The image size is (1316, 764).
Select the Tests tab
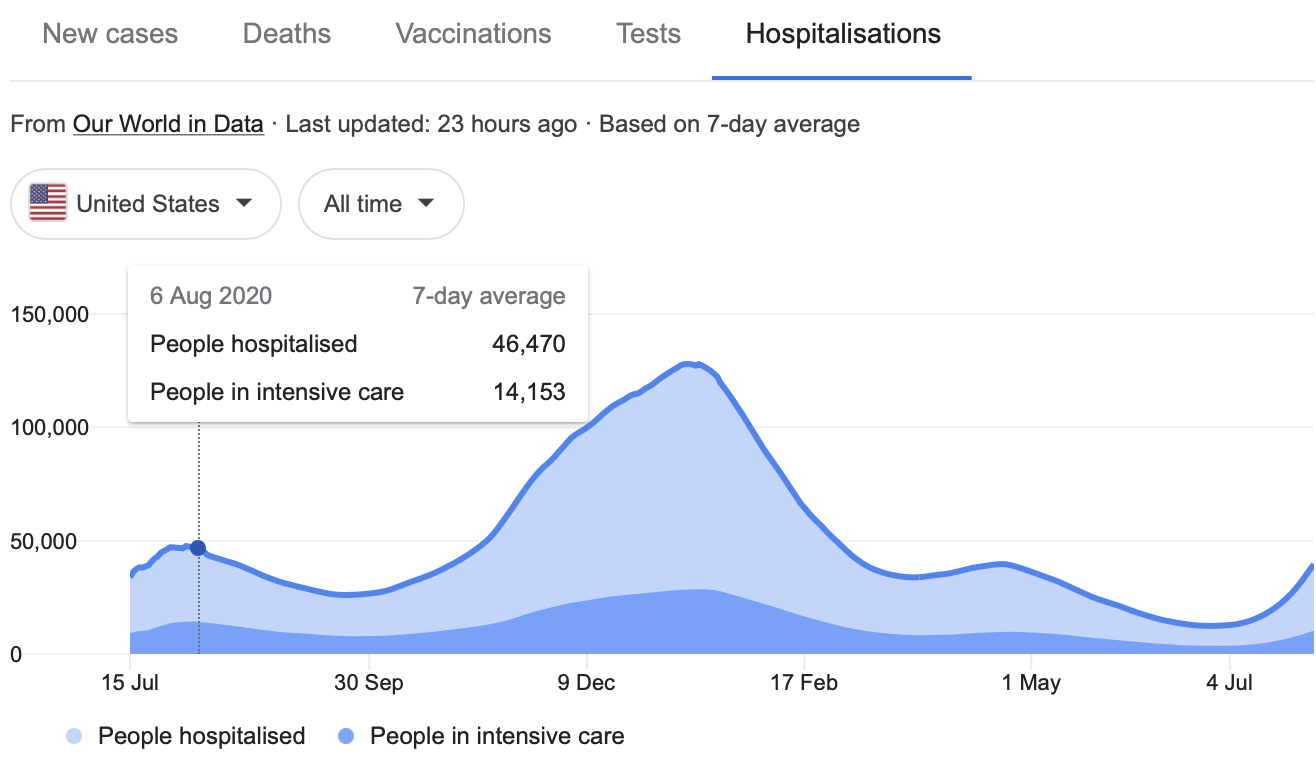pos(648,34)
